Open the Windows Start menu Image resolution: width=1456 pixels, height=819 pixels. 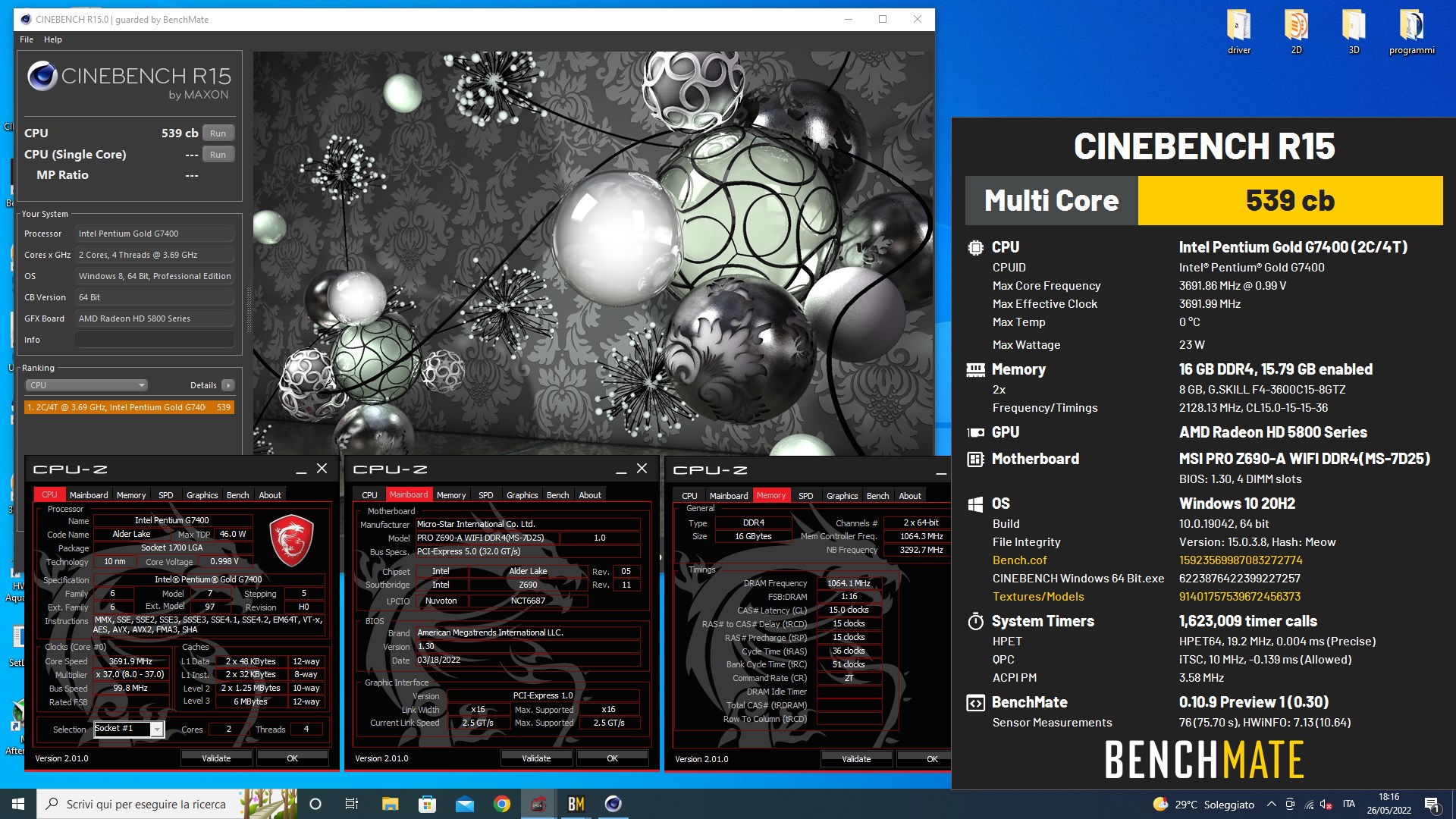pyautogui.click(x=18, y=804)
